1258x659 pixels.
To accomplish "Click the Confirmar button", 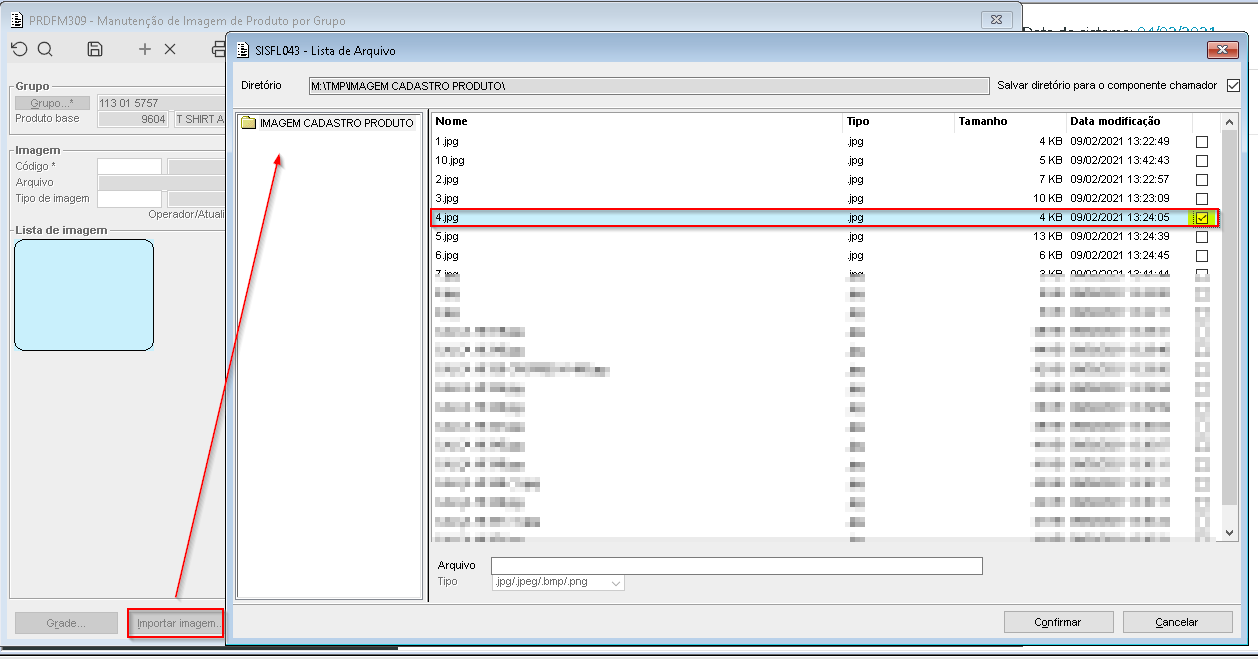I will click(x=1058, y=622).
